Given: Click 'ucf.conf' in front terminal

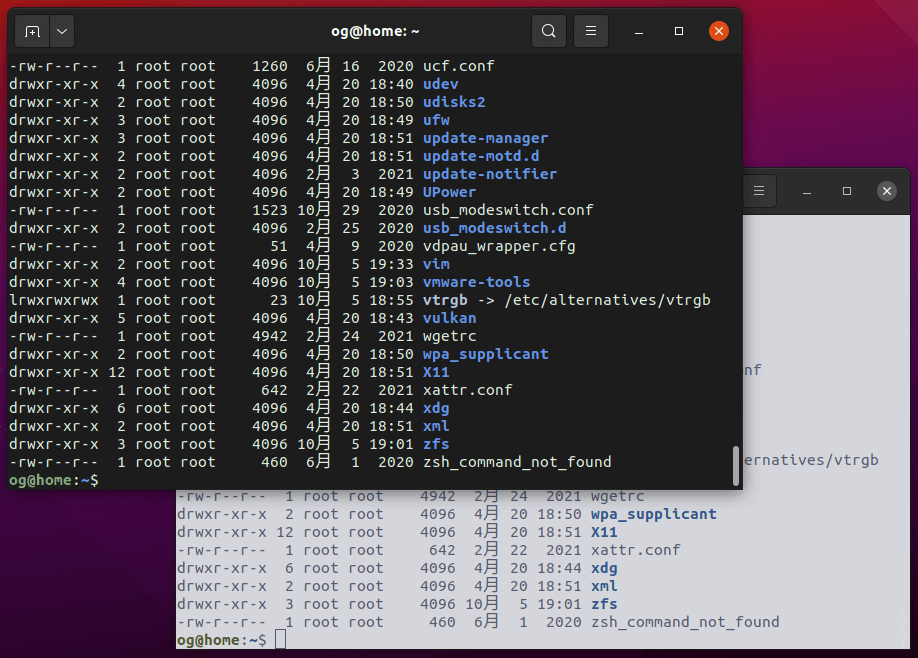Looking at the screenshot, I should click(458, 66).
